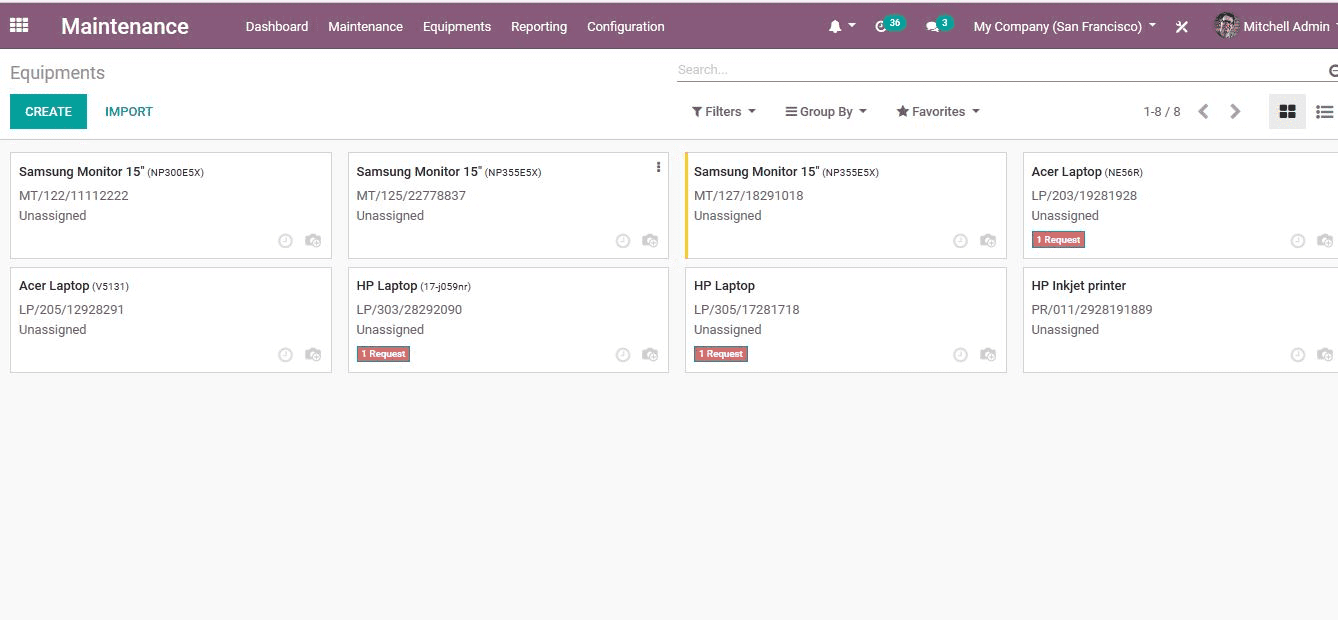Expand the Filters dropdown
Viewport: 1338px width, 620px height.
724,112
